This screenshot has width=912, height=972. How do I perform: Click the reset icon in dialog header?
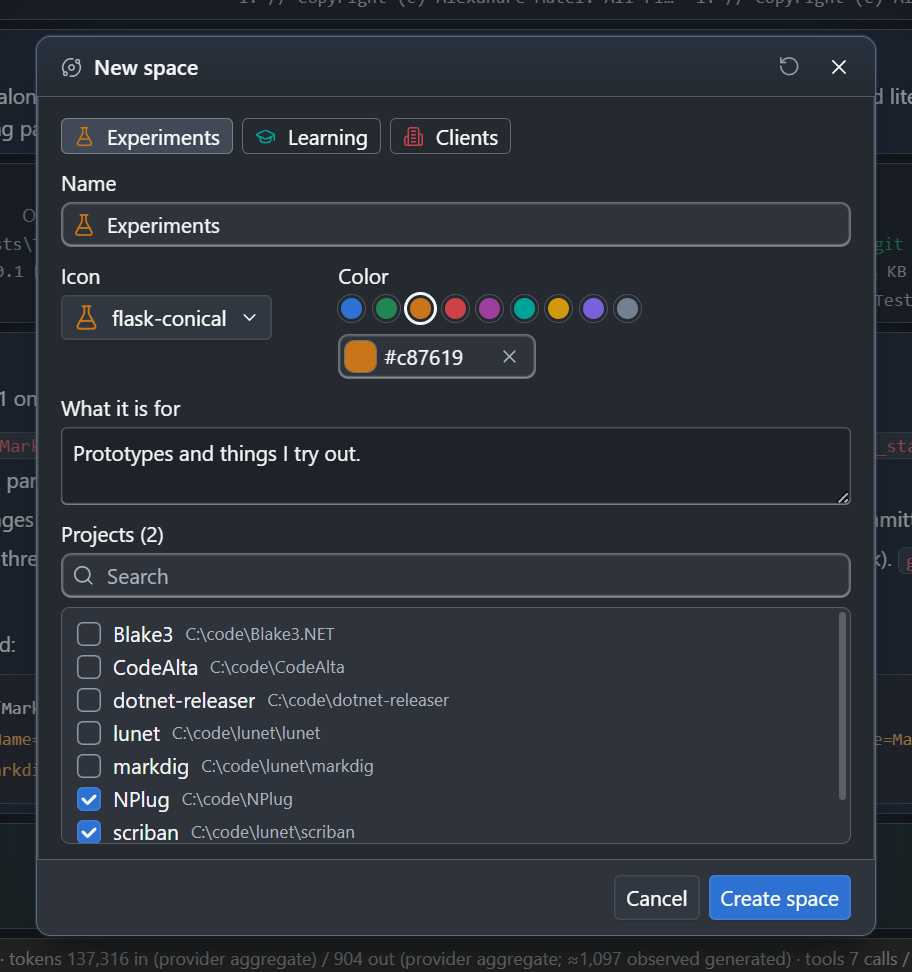[789, 66]
